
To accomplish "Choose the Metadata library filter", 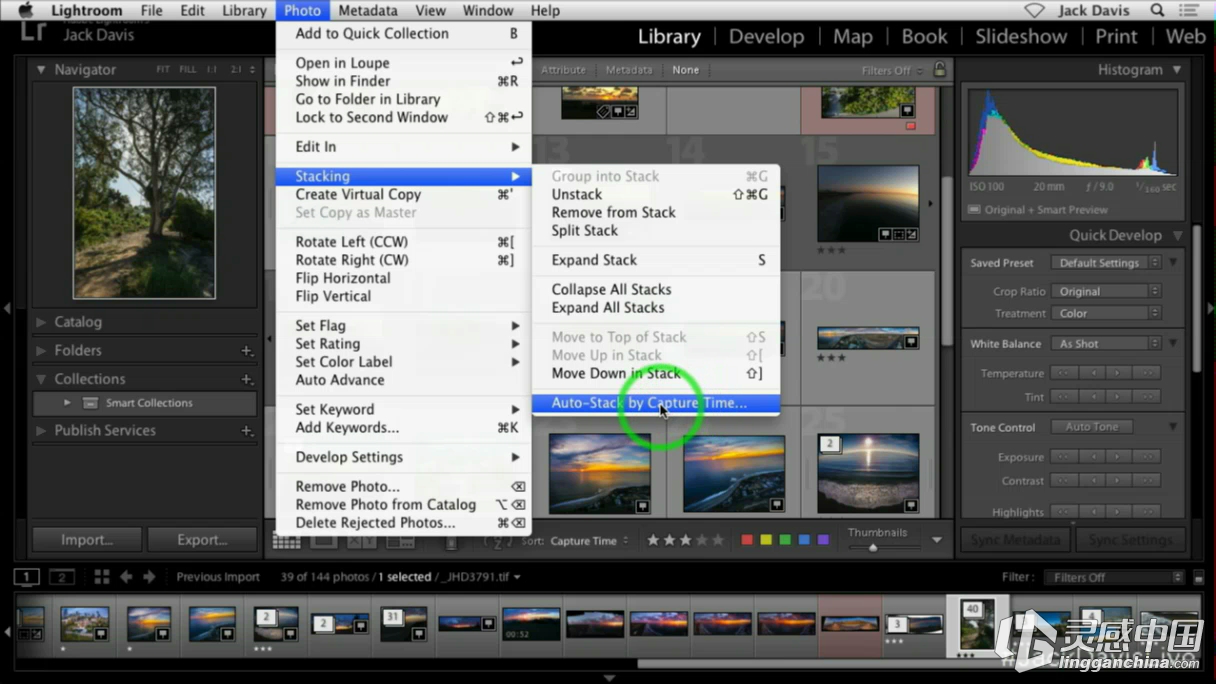I will [x=628, y=70].
